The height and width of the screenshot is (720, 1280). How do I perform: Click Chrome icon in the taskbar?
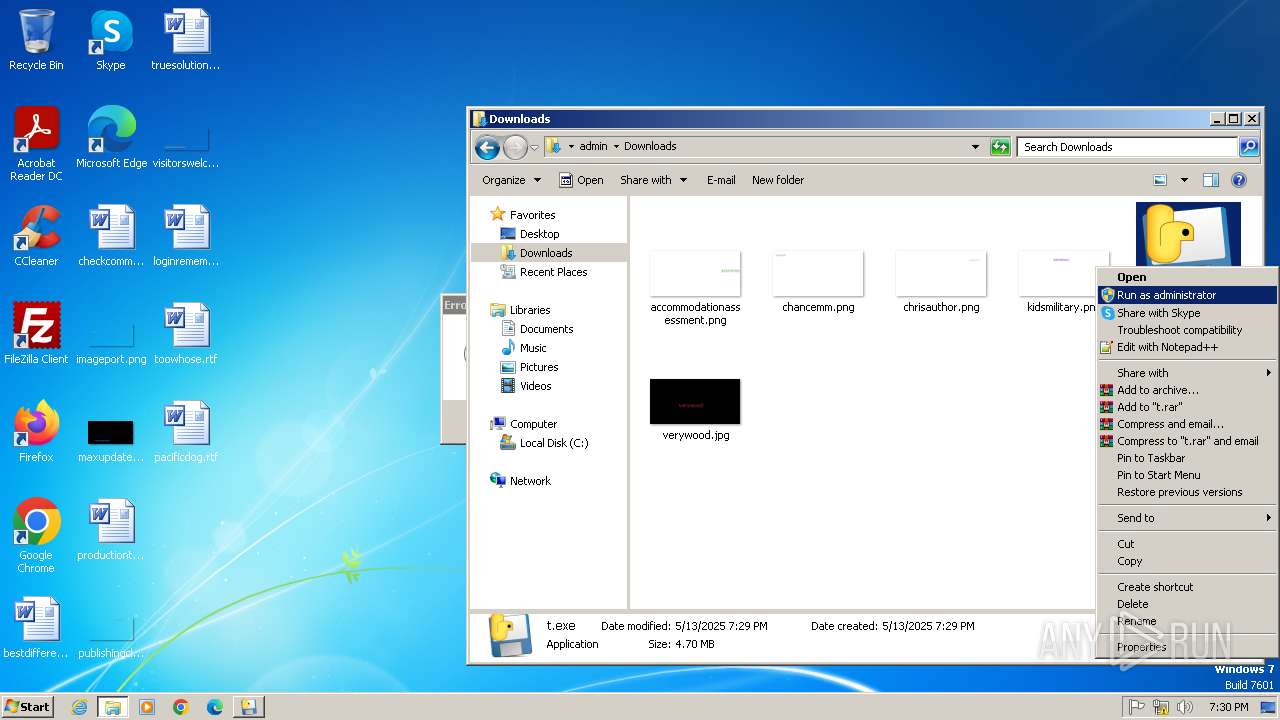(181, 707)
